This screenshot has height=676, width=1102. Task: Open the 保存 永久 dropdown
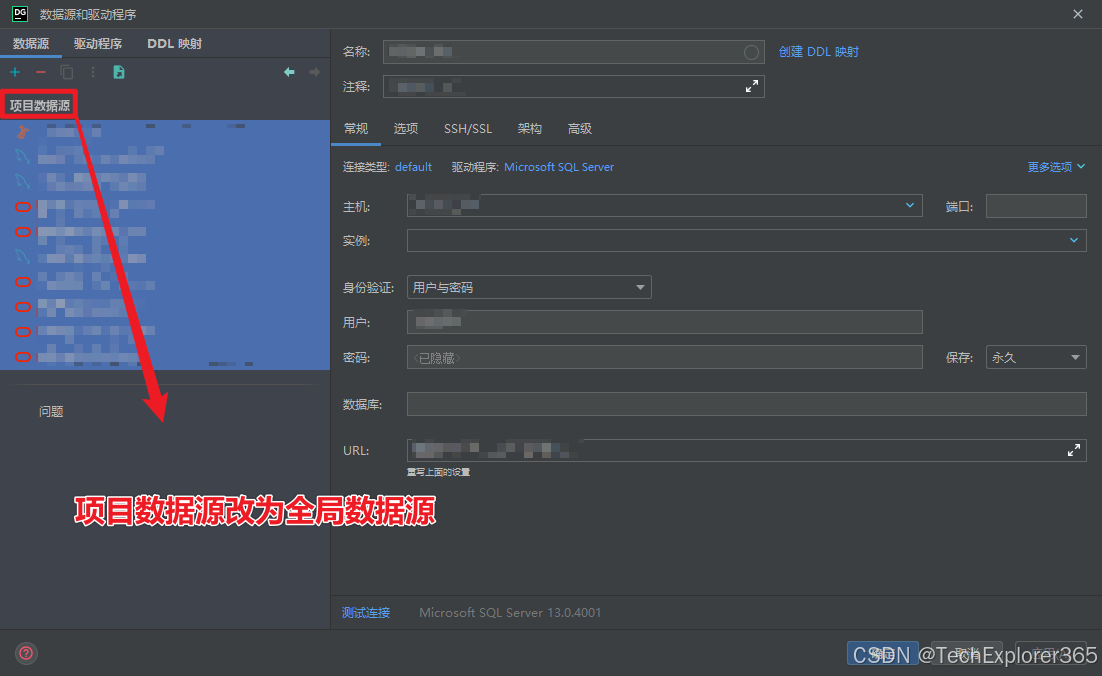1036,358
